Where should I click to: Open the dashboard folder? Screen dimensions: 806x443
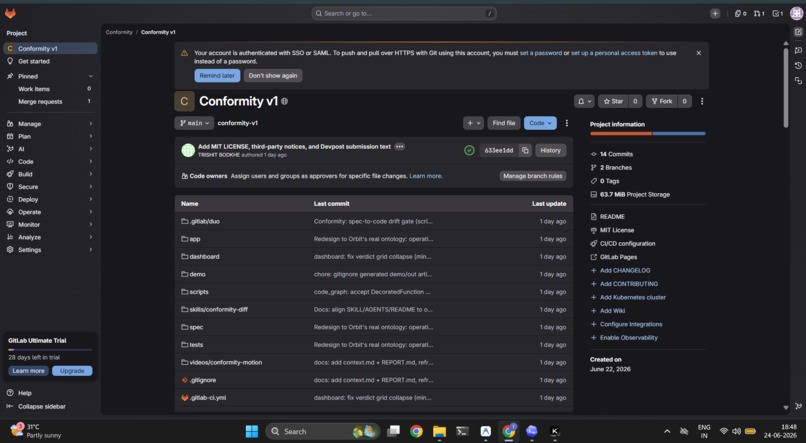click(x=205, y=256)
